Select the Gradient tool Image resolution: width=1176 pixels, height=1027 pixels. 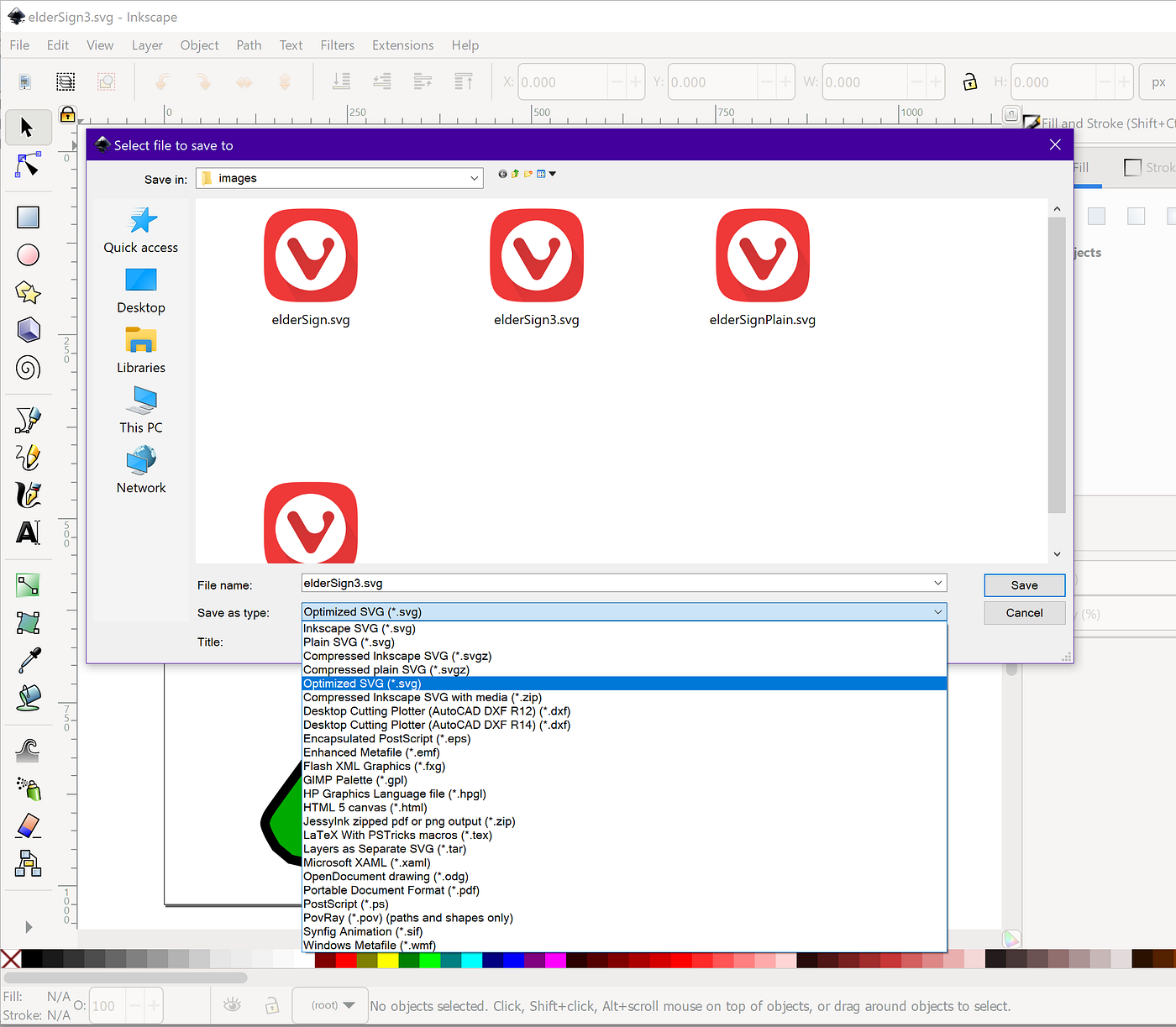[x=28, y=584]
